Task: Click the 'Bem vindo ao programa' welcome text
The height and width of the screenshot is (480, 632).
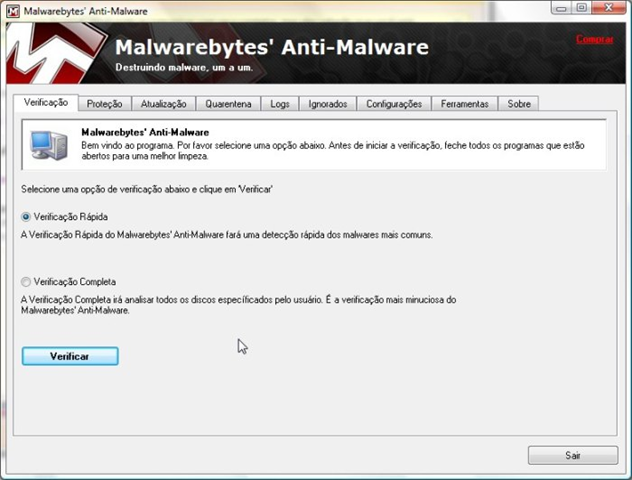Action: [333, 150]
